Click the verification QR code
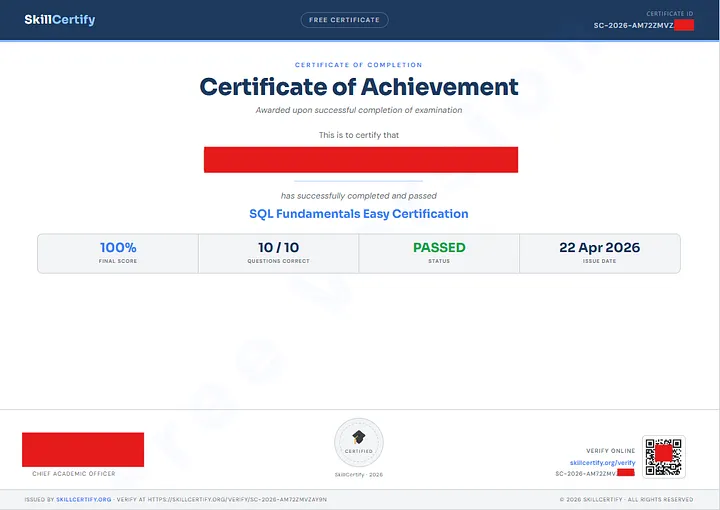The height and width of the screenshot is (510, 720). [x=664, y=457]
